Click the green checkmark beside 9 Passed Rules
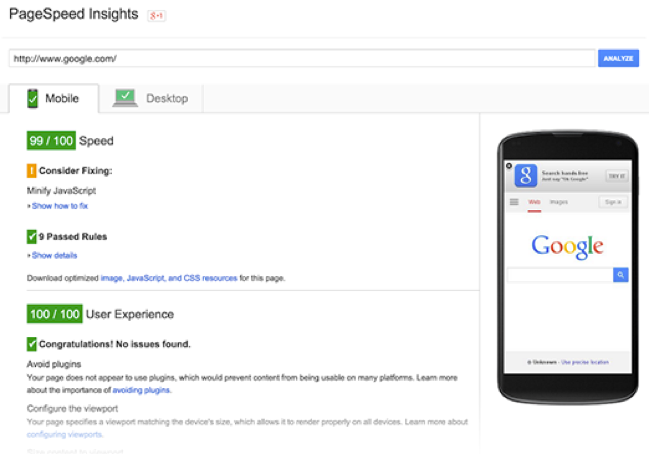649x454 pixels. click(x=31, y=237)
